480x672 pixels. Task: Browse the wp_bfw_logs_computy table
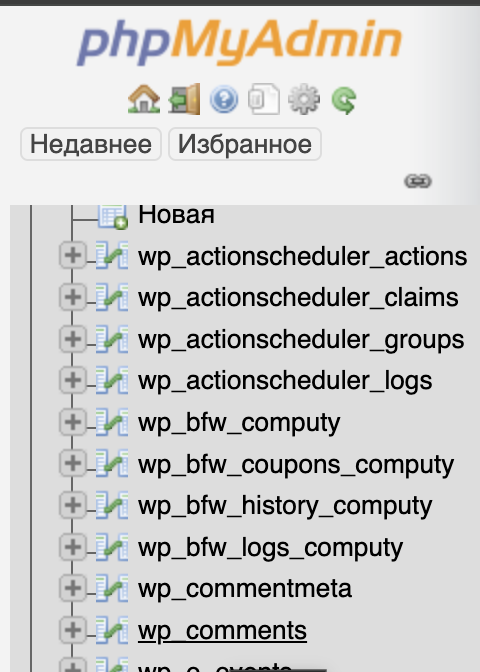tap(270, 548)
